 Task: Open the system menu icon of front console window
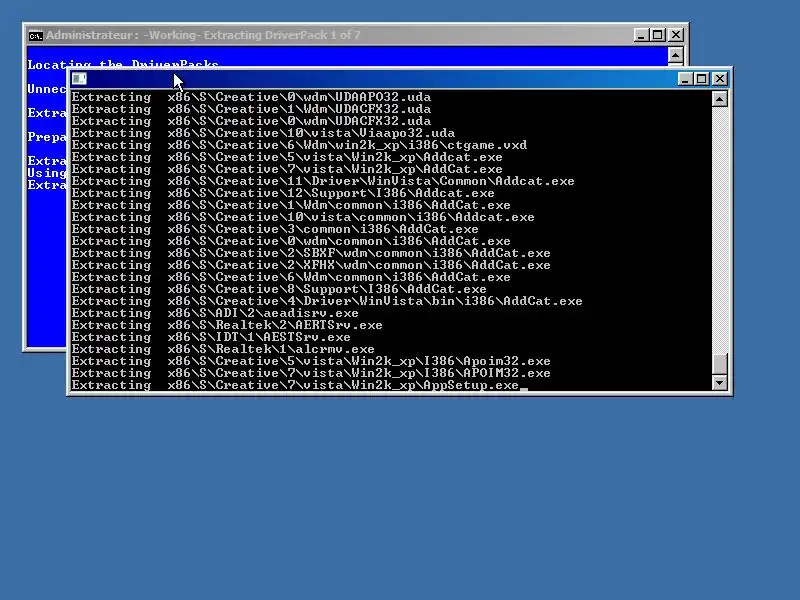(x=79, y=79)
